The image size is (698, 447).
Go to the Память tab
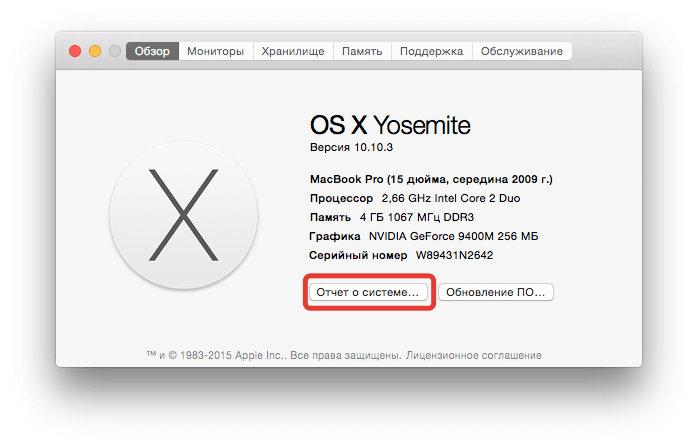coord(362,51)
